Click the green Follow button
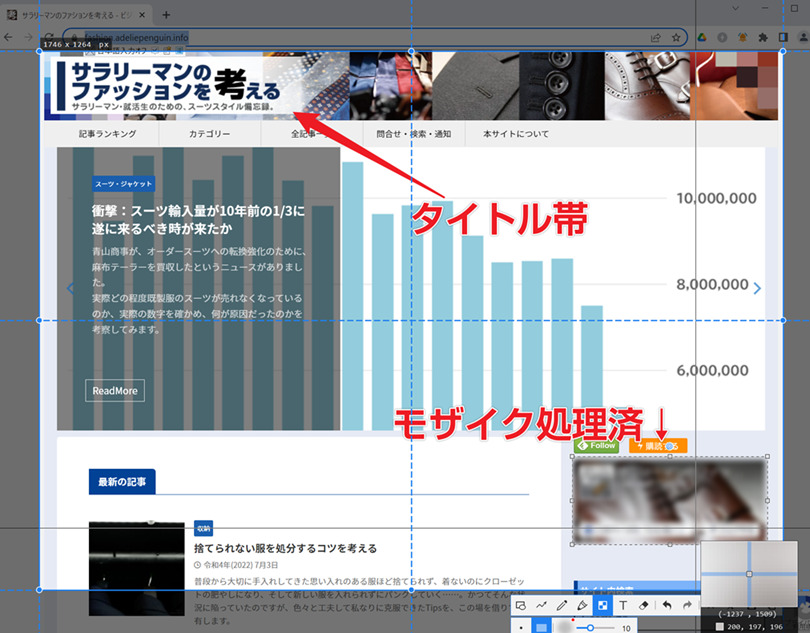The width and height of the screenshot is (810, 633). tap(596, 446)
